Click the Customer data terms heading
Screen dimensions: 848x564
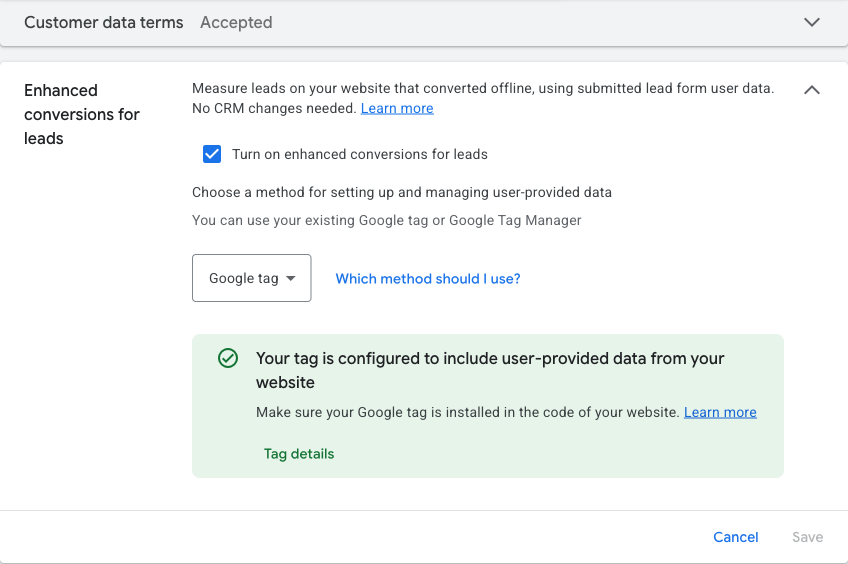[104, 22]
